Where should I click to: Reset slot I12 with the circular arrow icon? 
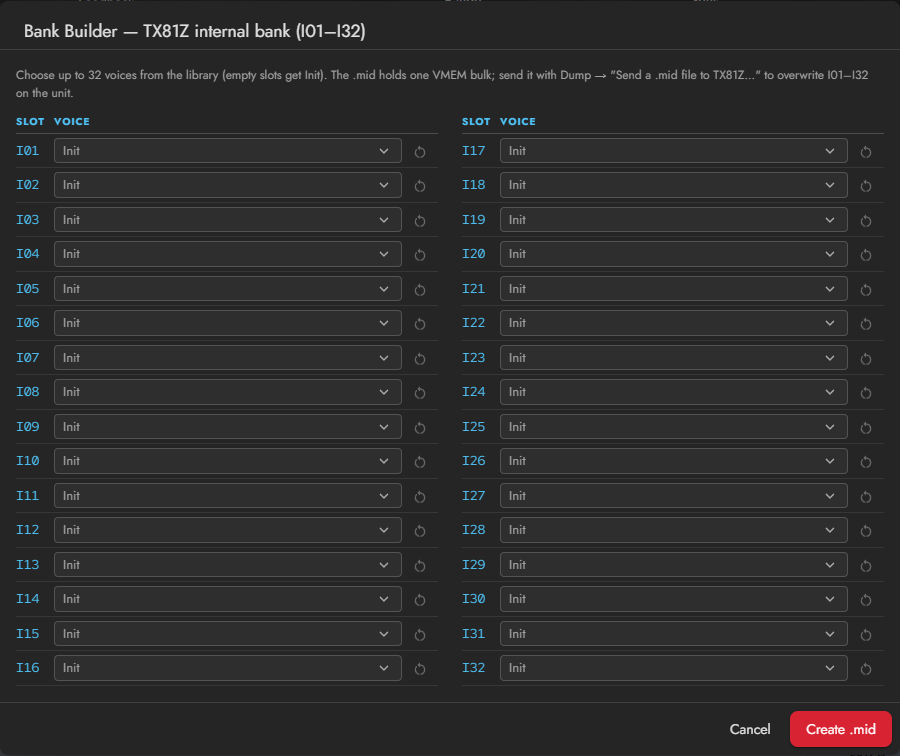(x=420, y=531)
